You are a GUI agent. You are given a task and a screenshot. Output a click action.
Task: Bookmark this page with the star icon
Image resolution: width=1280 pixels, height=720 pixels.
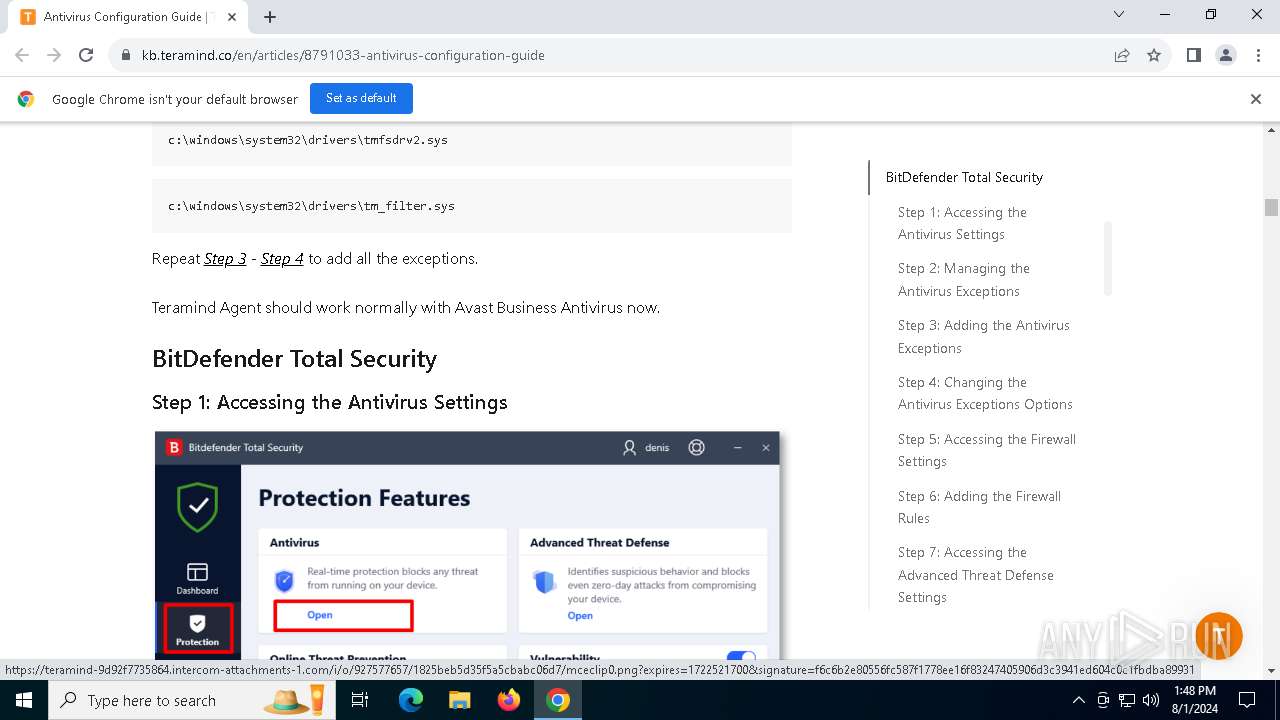(x=1154, y=55)
